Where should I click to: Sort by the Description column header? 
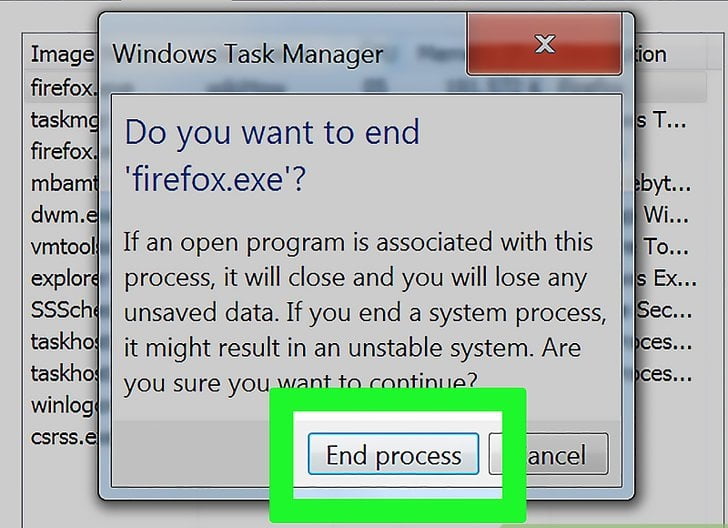[651, 54]
